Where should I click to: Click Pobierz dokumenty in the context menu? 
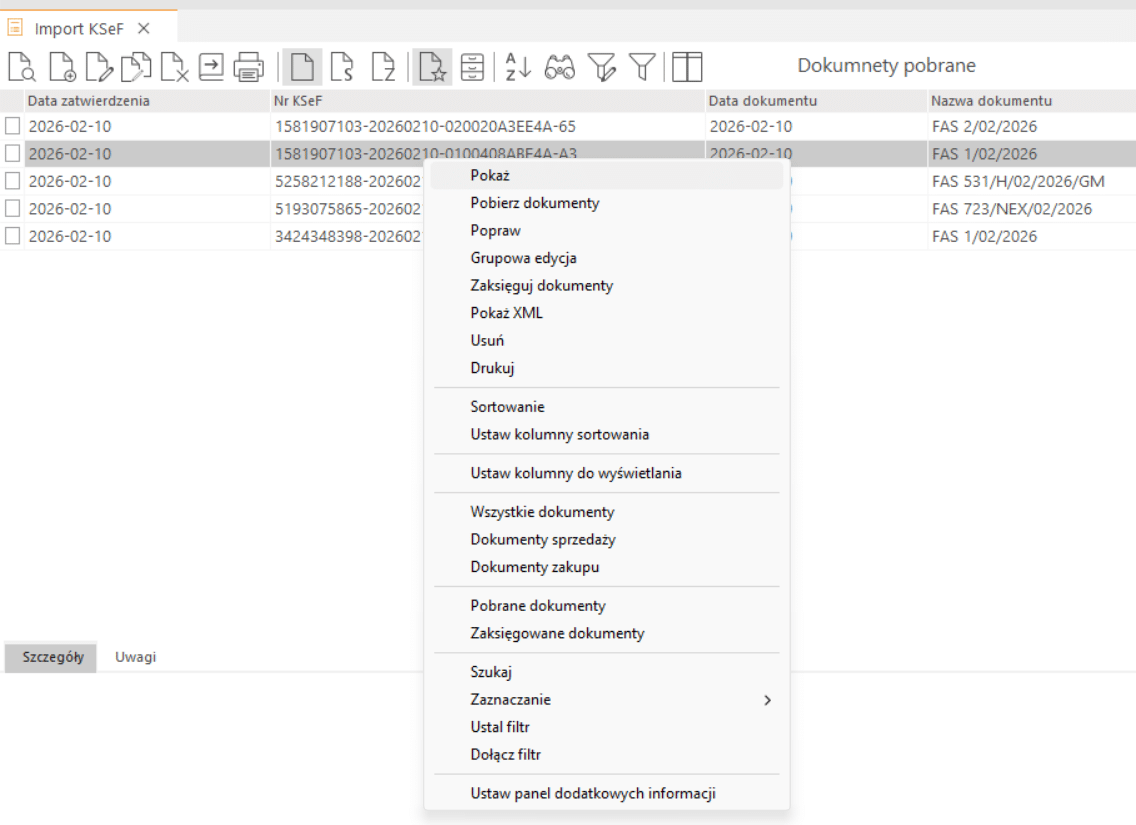pos(535,203)
